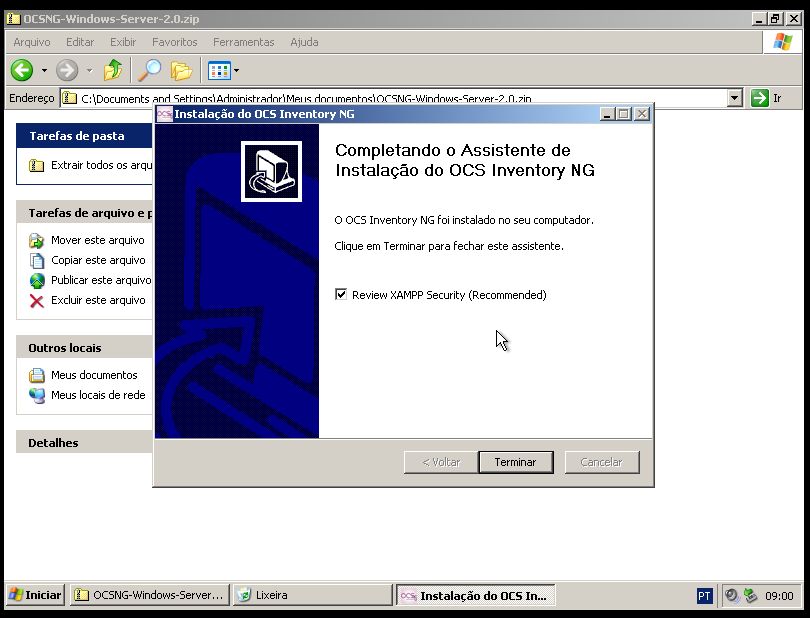
Task: Click the volume tray icon
Action: (x=731, y=596)
